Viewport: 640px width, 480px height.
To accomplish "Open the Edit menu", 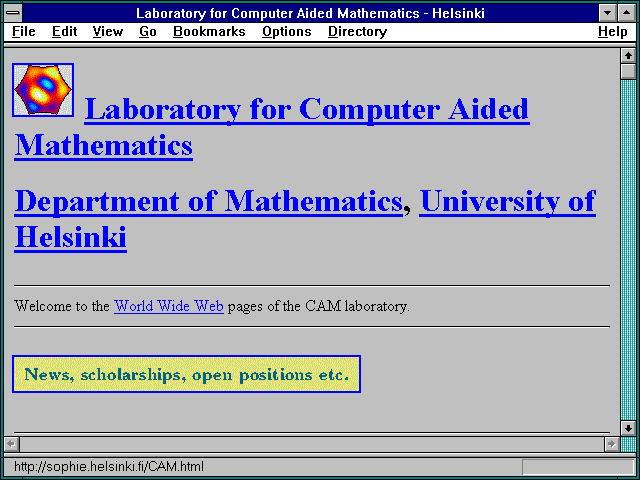I will point(64,31).
